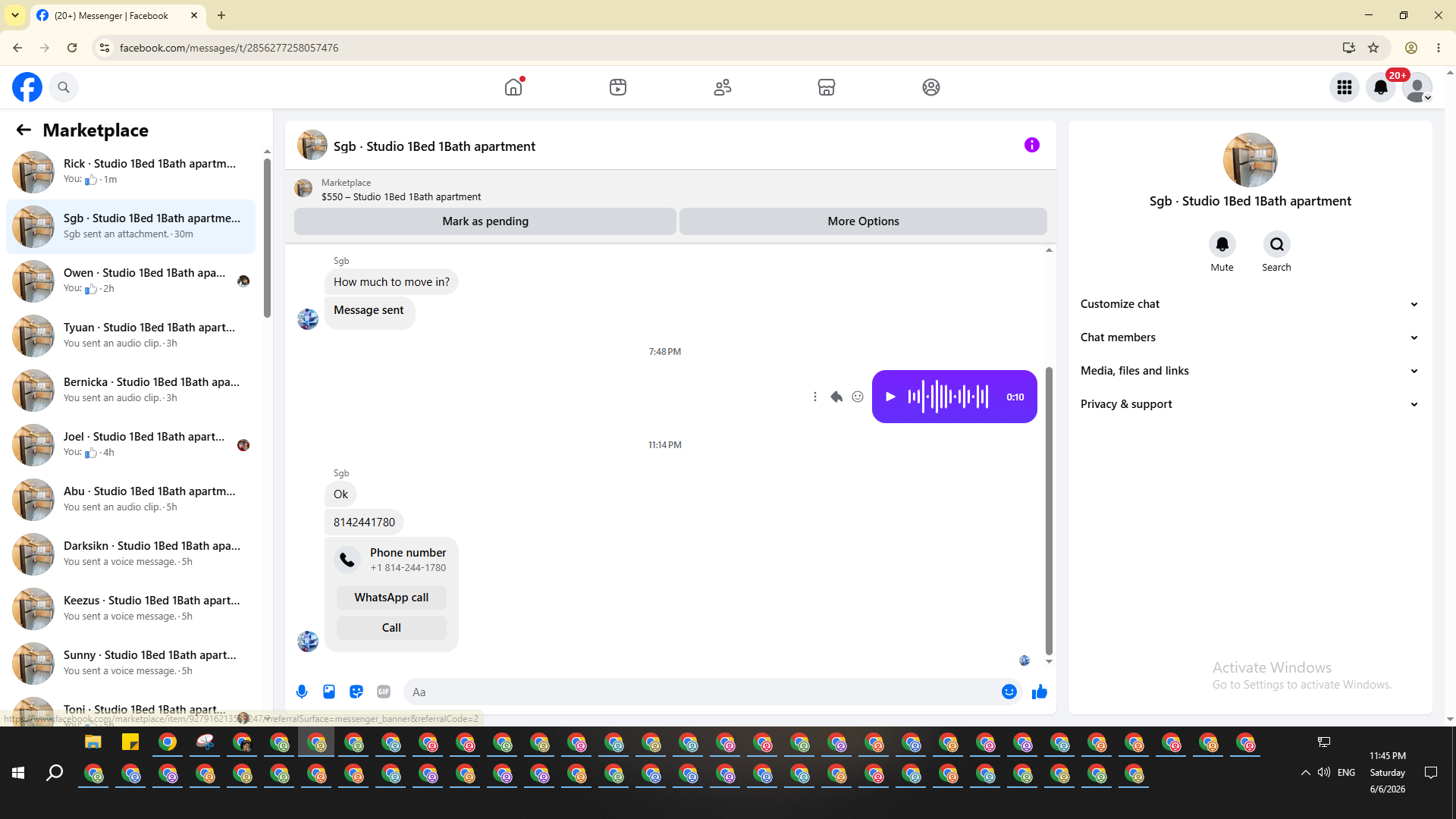The width and height of the screenshot is (1456, 819).
Task: Attach a photo or file
Action: 329,692
